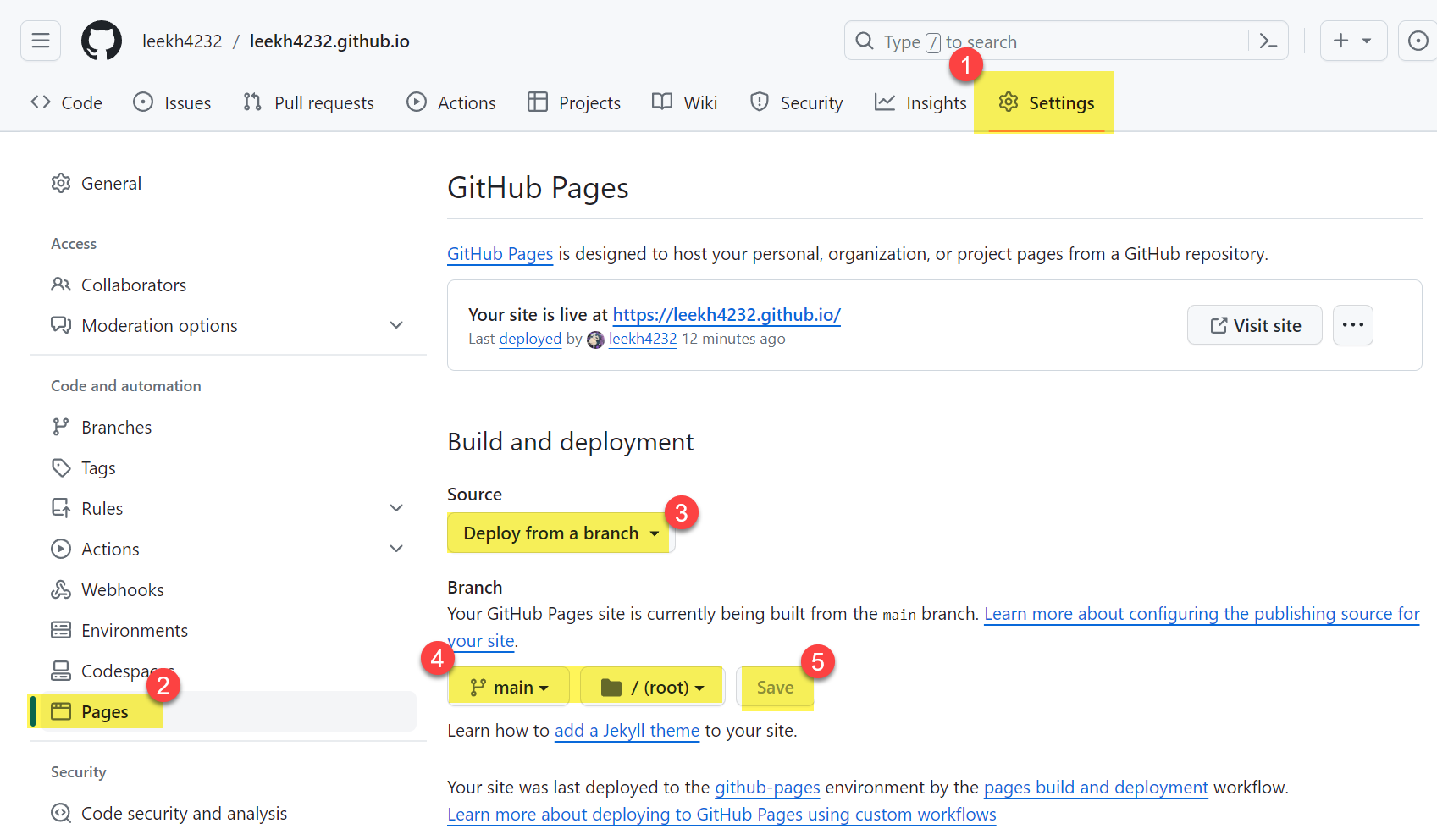Open the create-new dropdown arrow
The height and width of the screenshot is (840, 1437).
[x=1367, y=41]
